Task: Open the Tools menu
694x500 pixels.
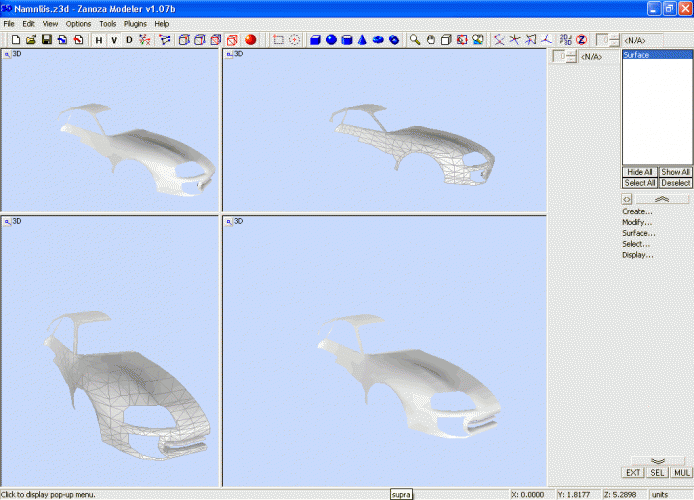Action: click(107, 23)
